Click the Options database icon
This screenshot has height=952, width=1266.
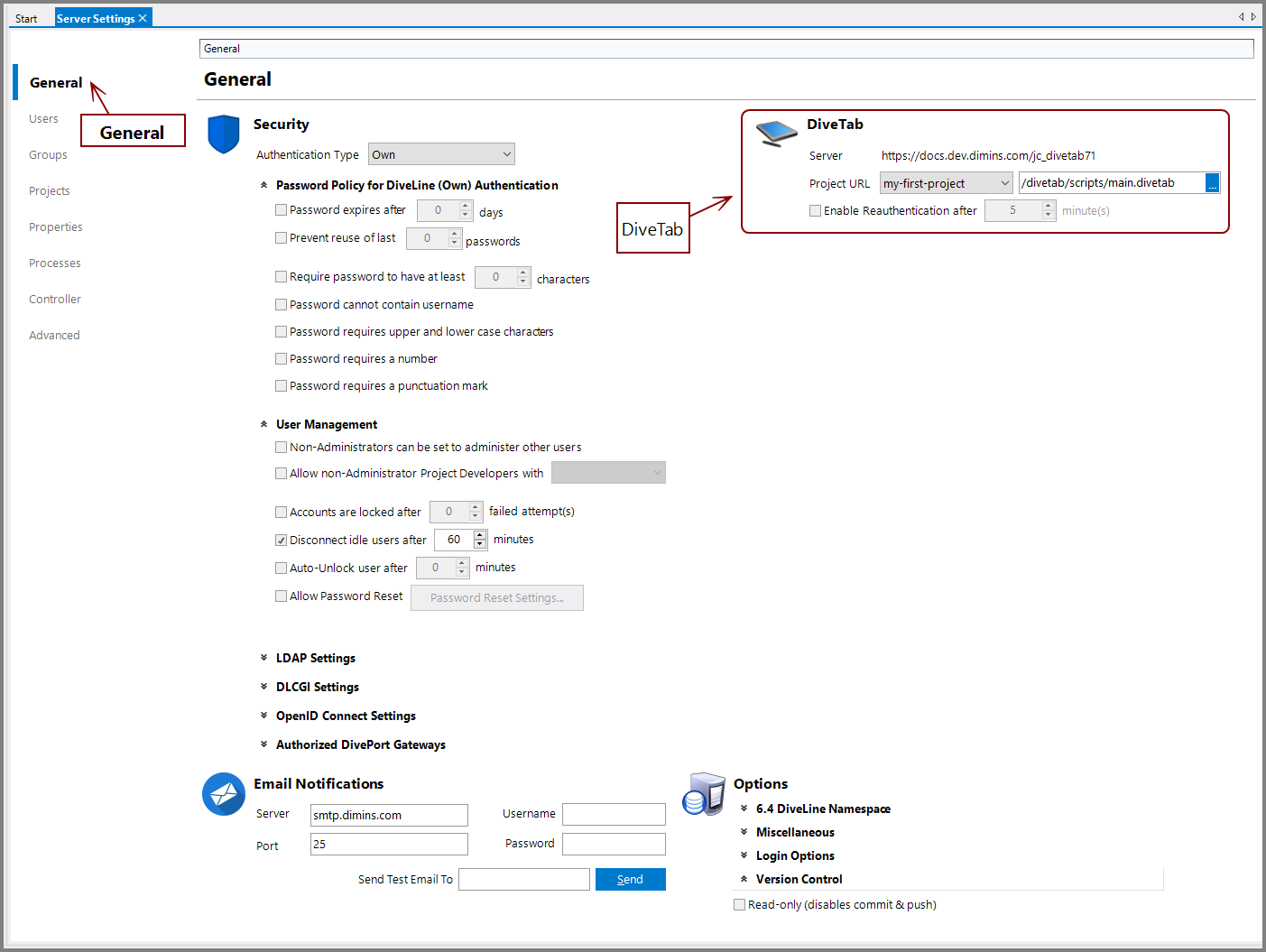point(705,794)
